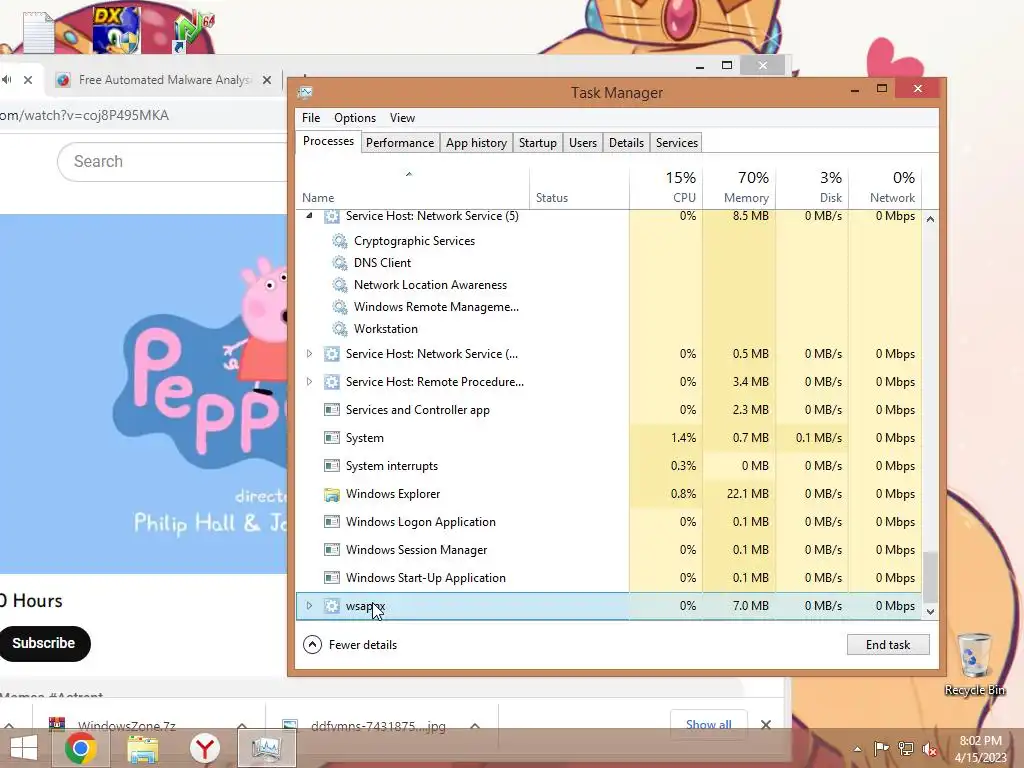
Task: Click the Action Center flag icon
Action: [882, 748]
